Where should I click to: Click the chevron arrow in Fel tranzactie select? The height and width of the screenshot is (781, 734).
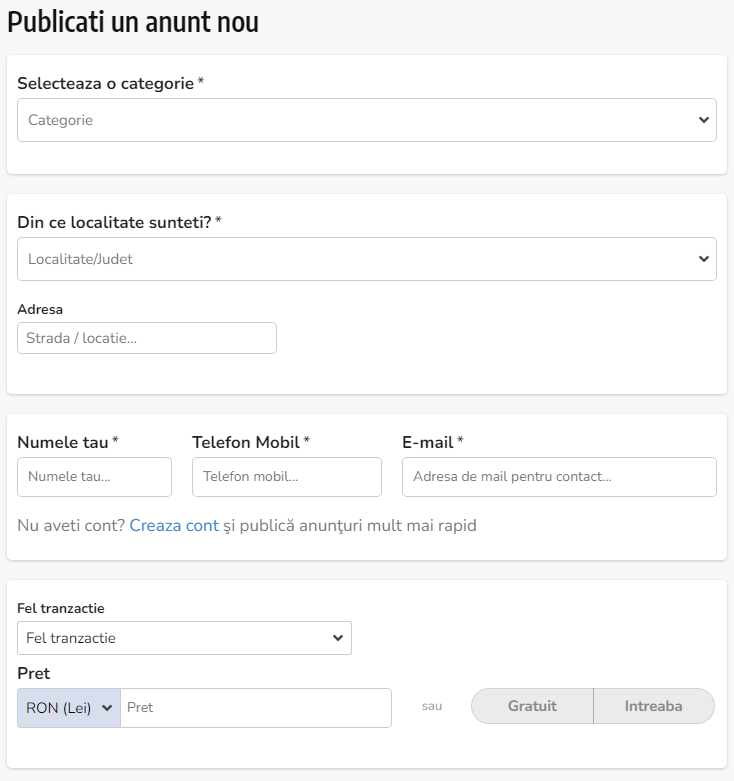pyautogui.click(x=338, y=638)
